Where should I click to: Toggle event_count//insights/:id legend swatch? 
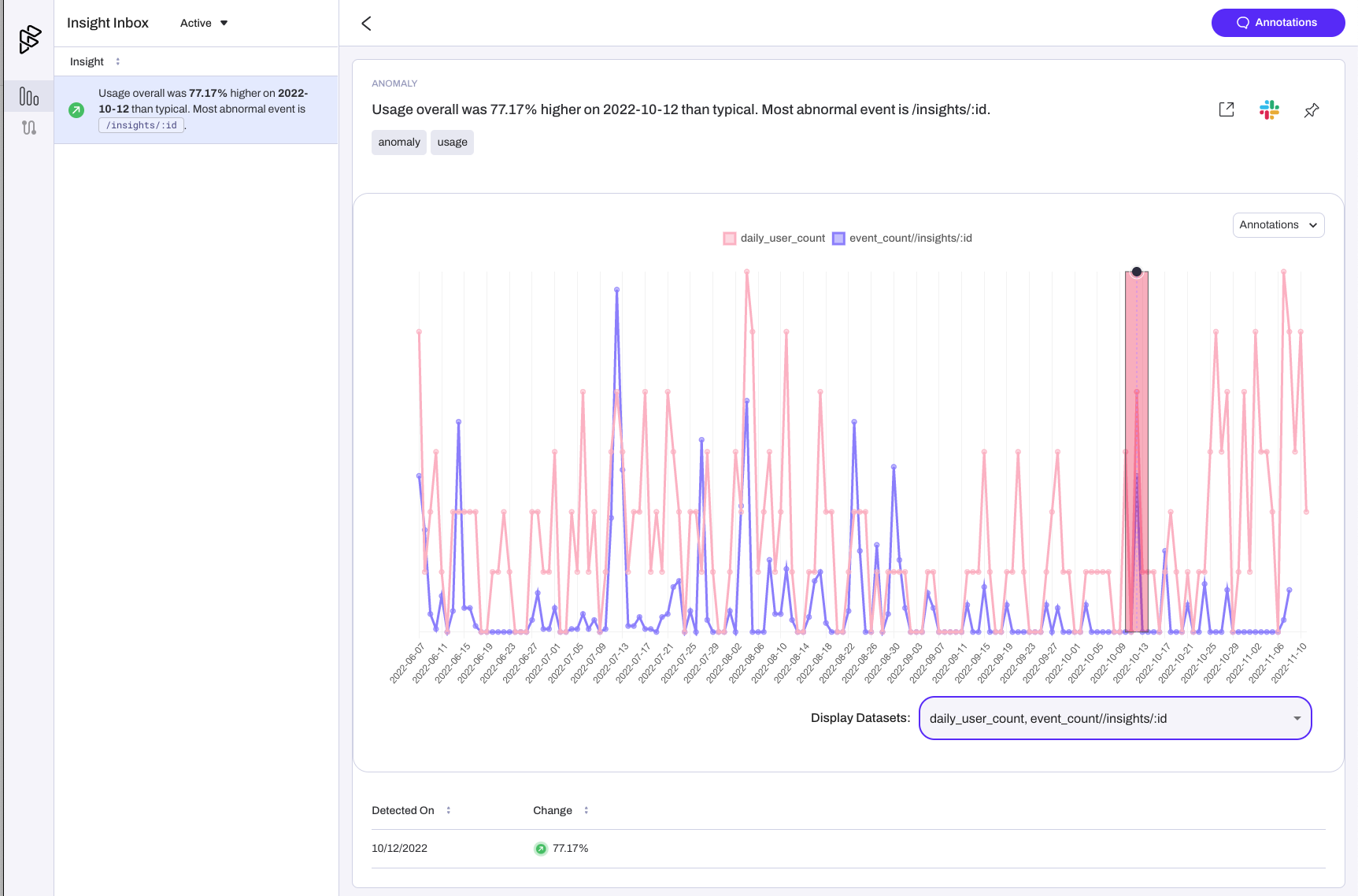(x=839, y=239)
